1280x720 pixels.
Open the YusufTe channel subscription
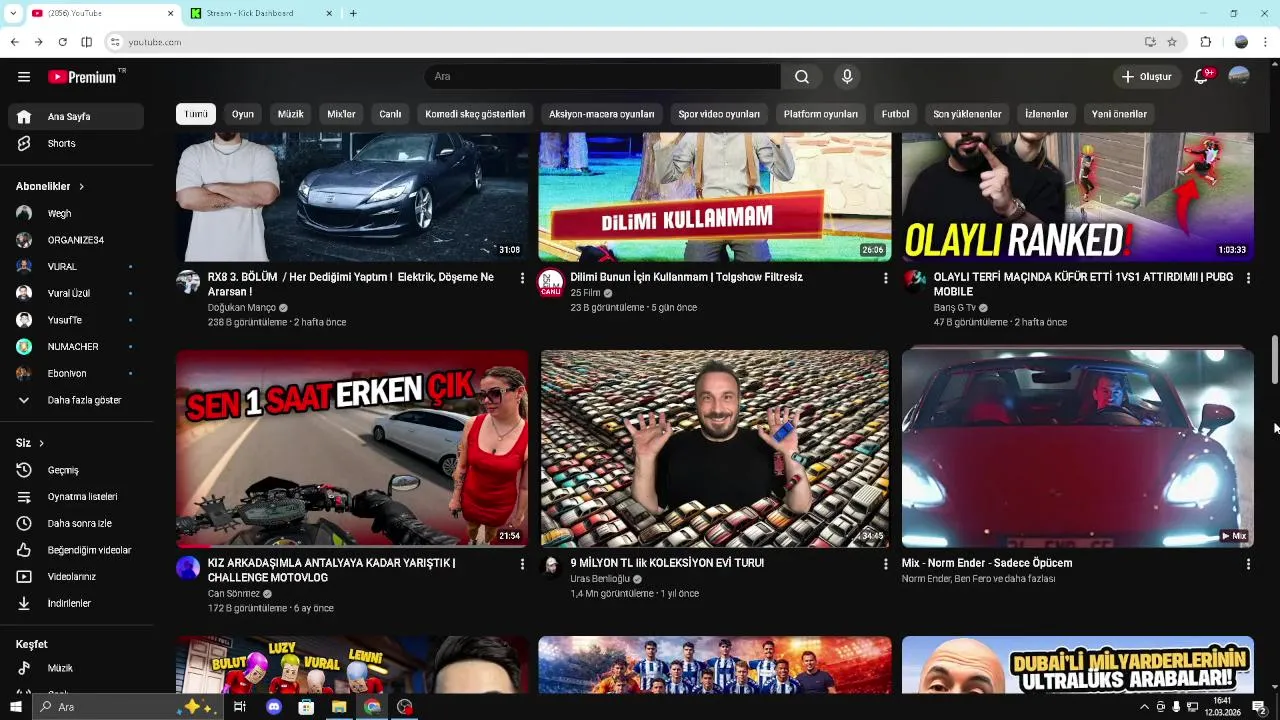pos(76,320)
